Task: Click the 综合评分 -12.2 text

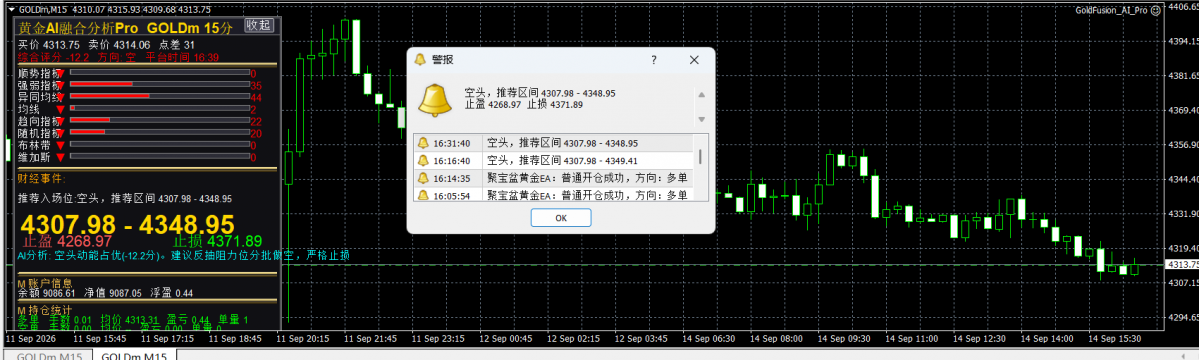Action: pyautogui.click(x=54, y=57)
